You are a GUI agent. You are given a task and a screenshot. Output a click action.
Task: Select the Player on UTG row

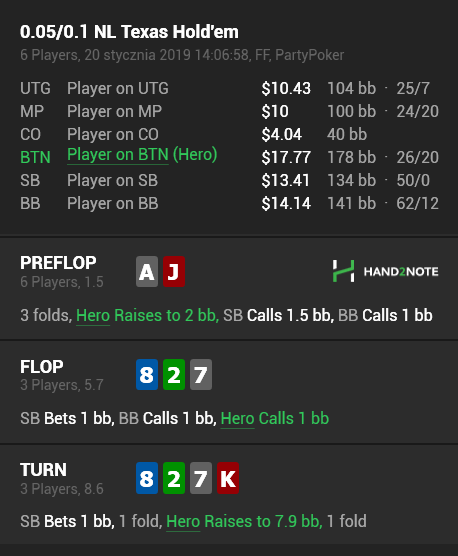[229, 88]
